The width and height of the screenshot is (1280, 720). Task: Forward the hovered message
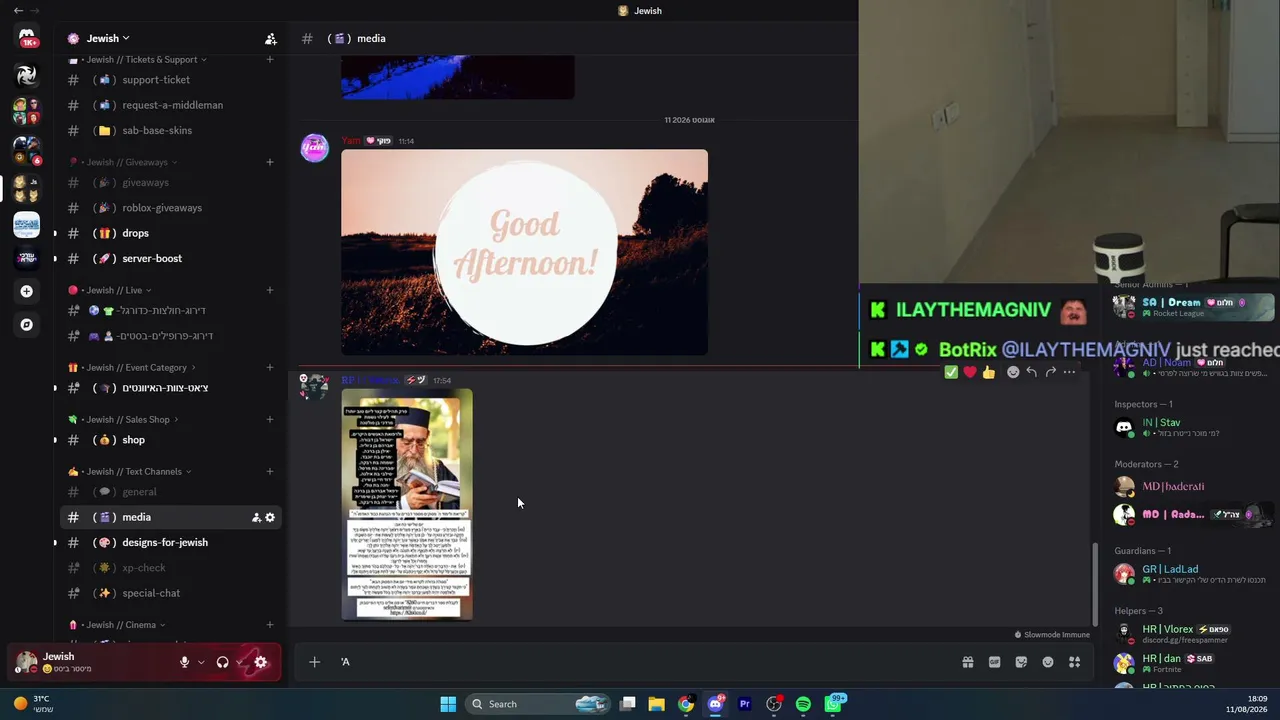[x=1050, y=372]
